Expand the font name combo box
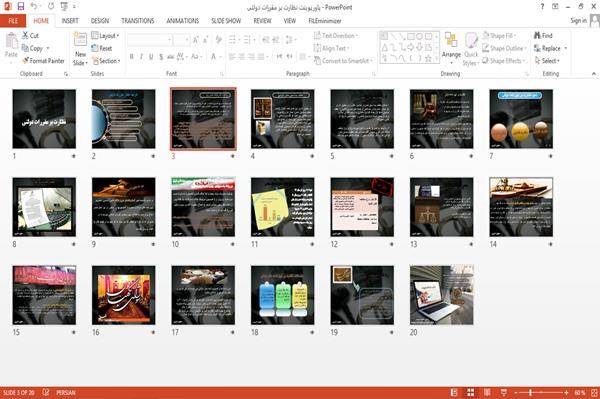The height and width of the screenshot is (399, 600). (169, 40)
